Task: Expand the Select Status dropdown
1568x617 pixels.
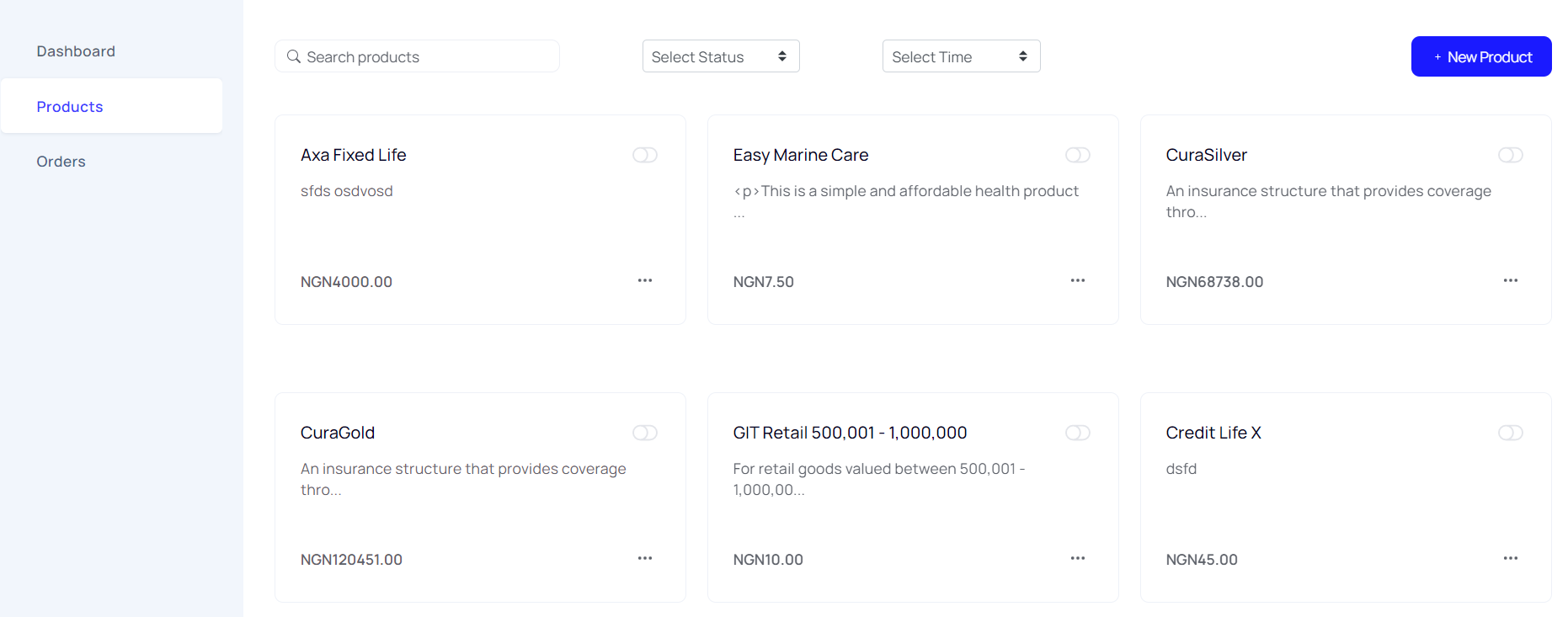Action: (721, 56)
